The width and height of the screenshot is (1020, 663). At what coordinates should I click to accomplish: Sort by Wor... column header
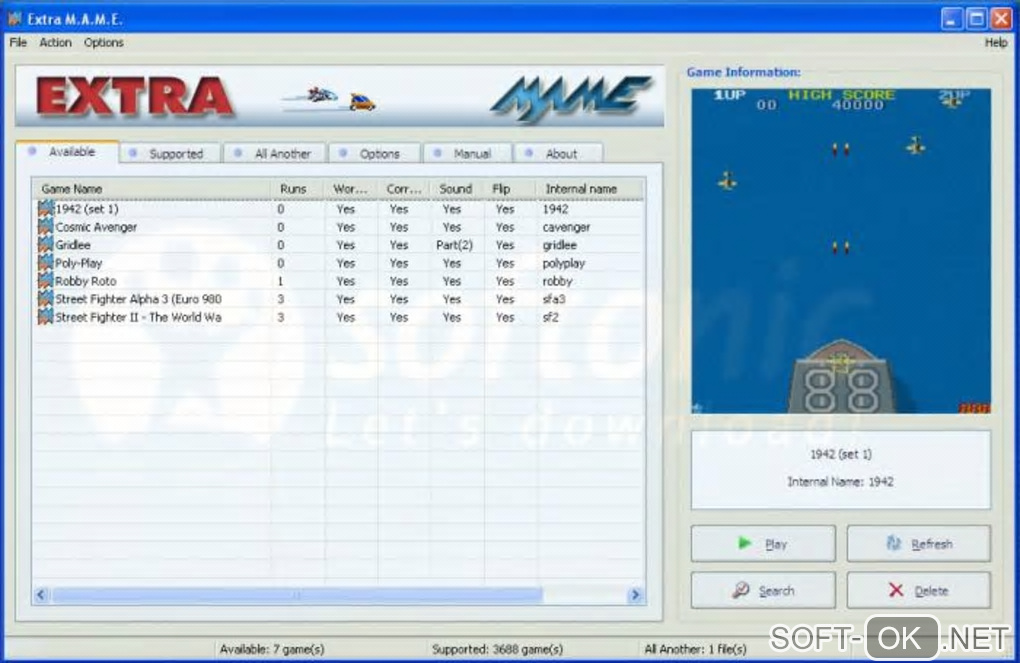click(351, 189)
